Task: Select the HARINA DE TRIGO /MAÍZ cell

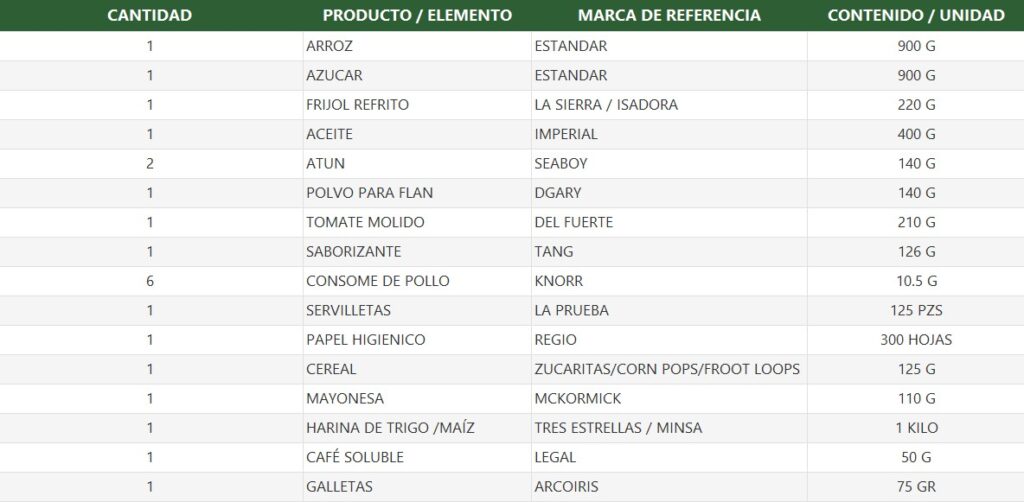Action: tap(417, 428)
